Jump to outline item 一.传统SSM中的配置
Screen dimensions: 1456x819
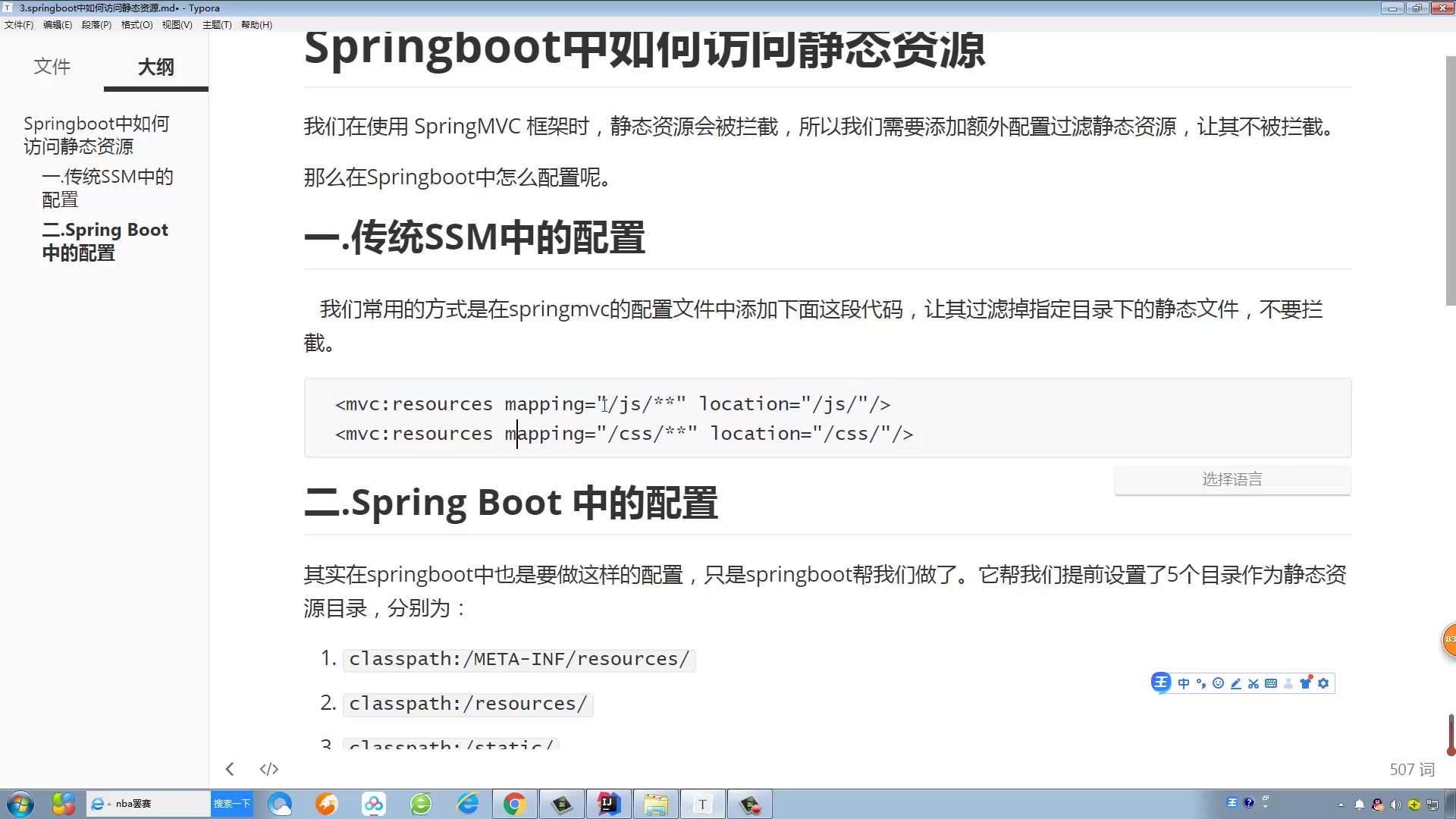click(108, 188)
